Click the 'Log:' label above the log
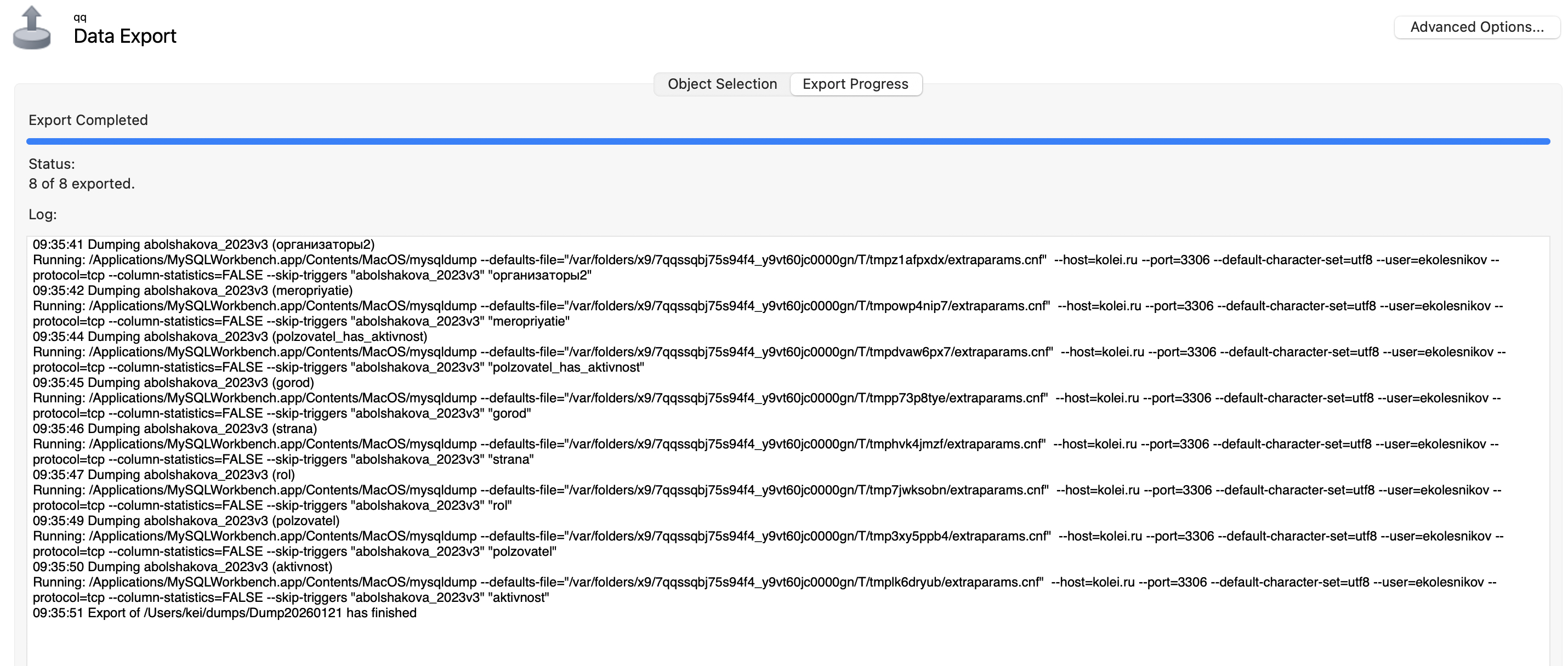Image resolution: width=1568 pixels, height=666 pixels. coord(43,214)
